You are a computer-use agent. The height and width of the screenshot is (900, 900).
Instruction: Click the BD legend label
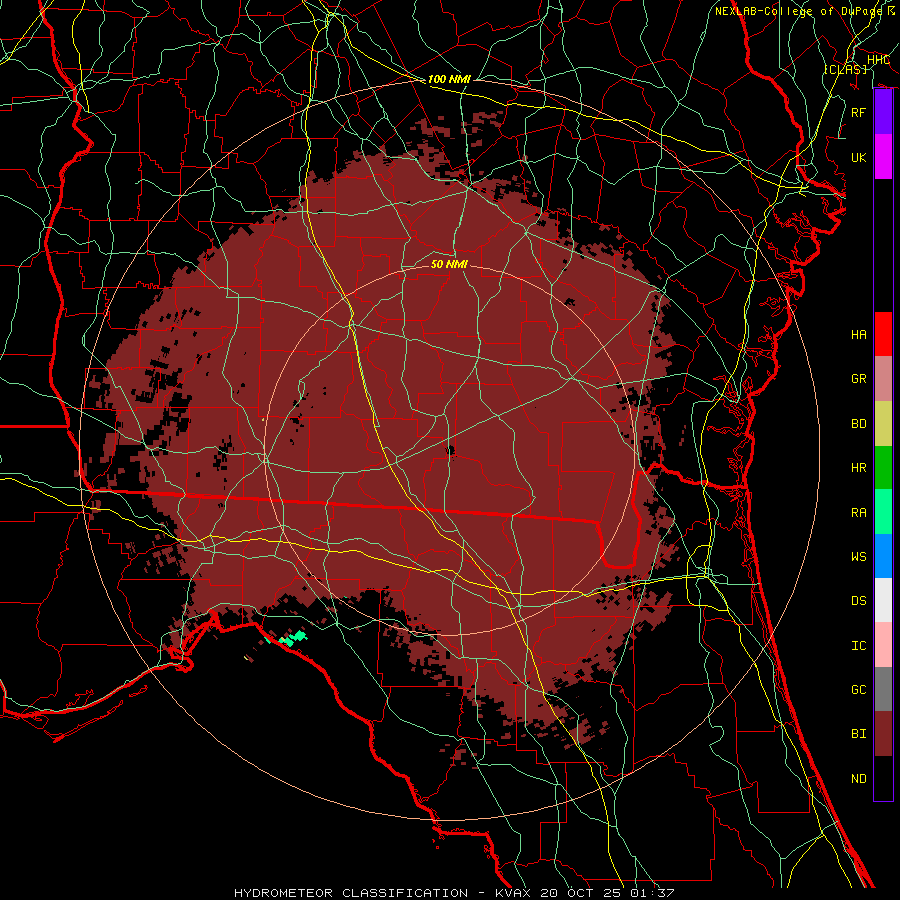[859, 423]
